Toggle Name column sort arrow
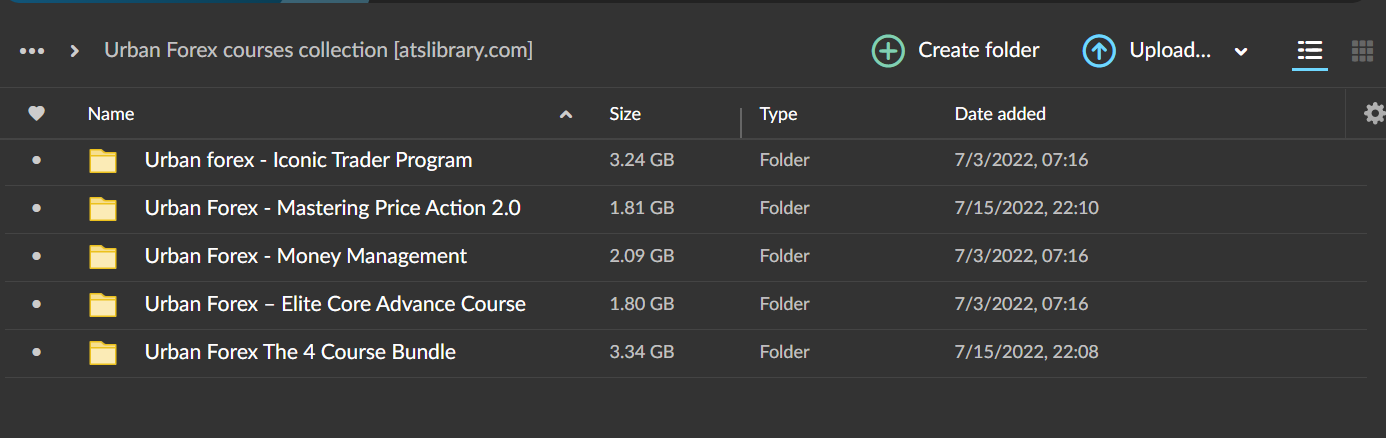This screenshot has height=438, width=1386. point(566,115)
